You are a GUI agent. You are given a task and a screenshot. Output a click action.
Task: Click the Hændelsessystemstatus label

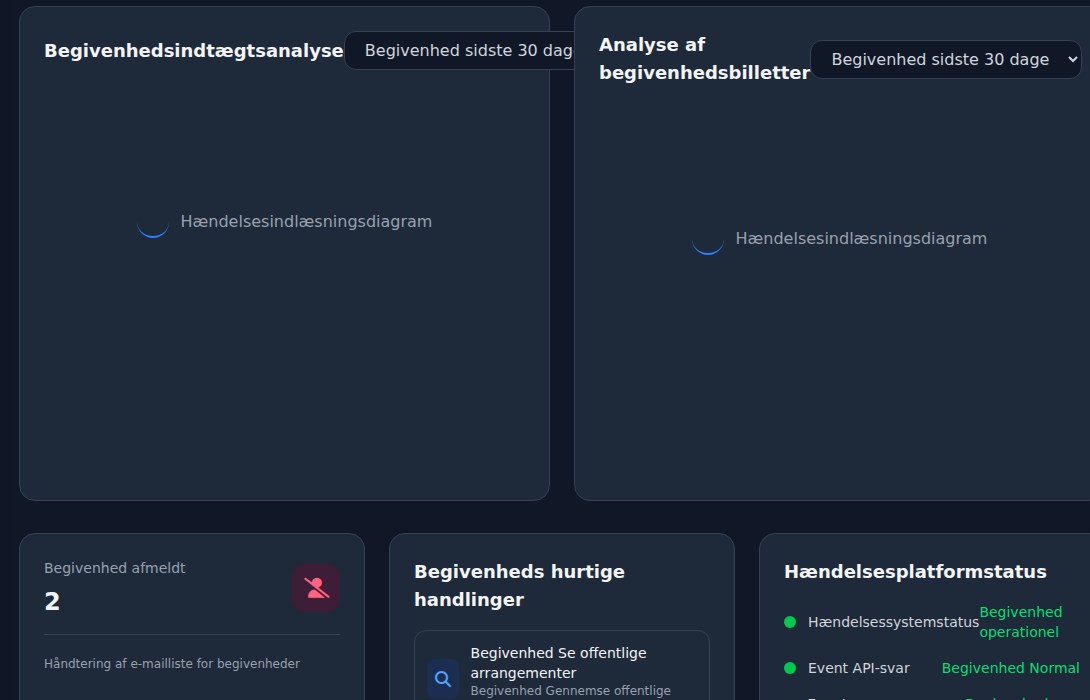coord(893,622)
